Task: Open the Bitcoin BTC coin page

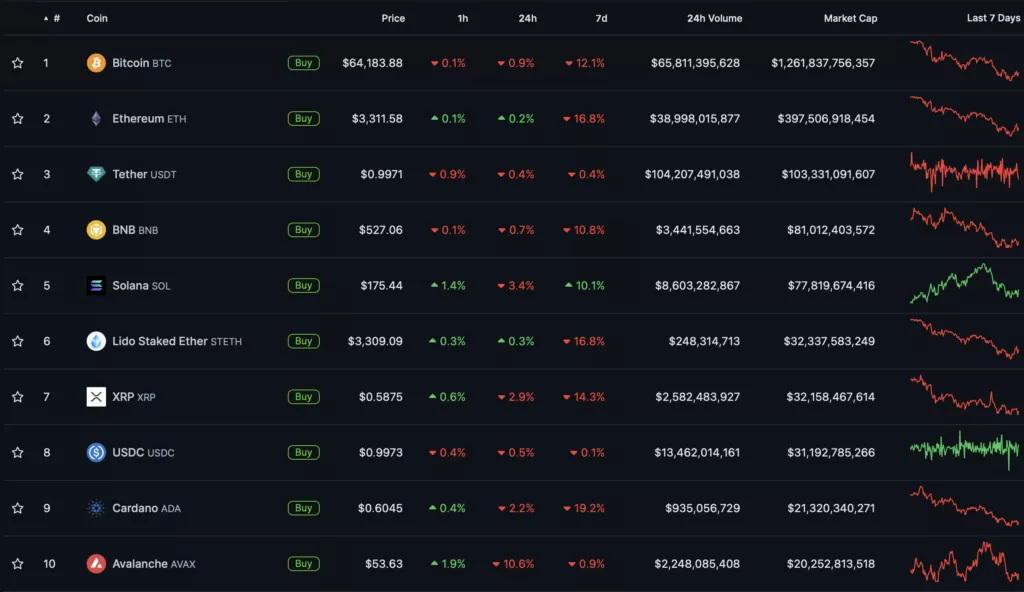Action: (142, 63)
